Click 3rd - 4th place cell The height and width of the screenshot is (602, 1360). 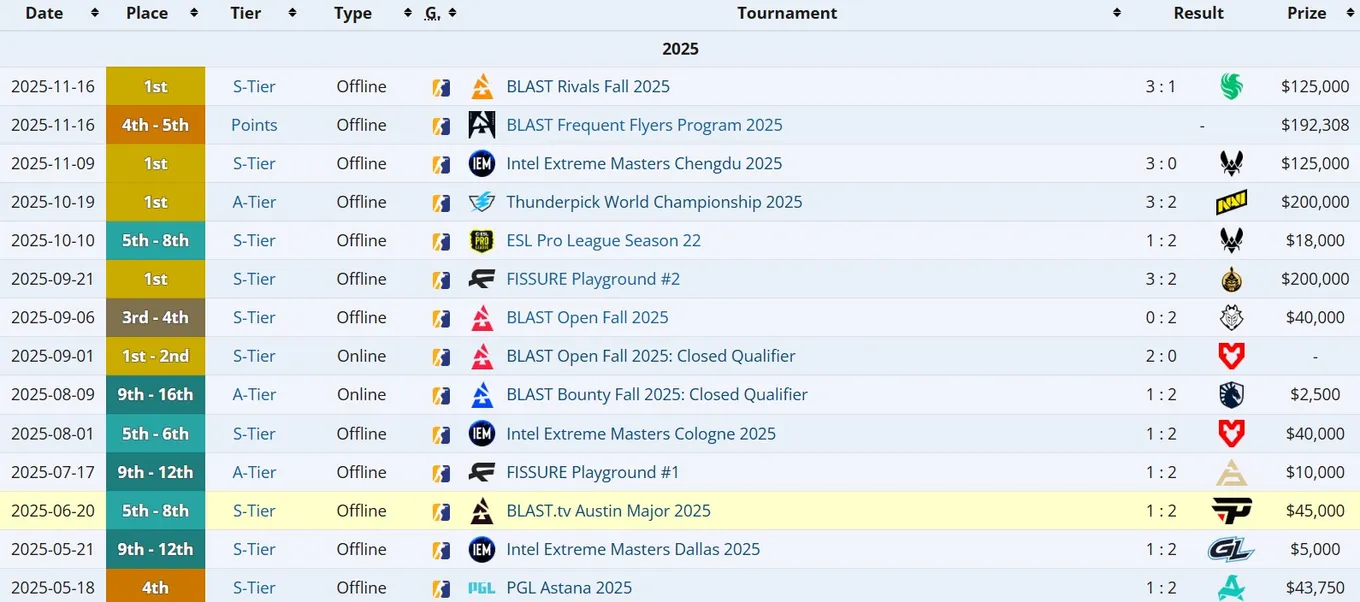[156, 317]
